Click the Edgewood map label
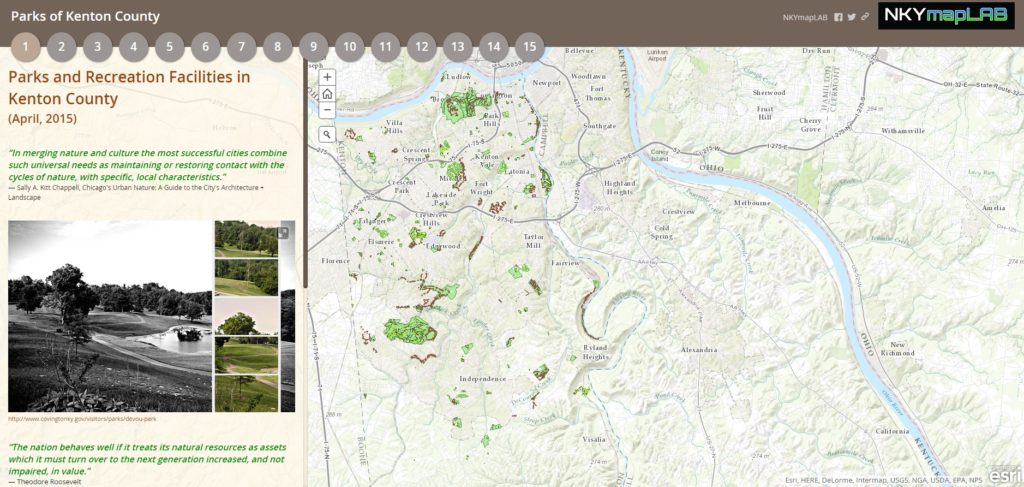The width and height of the screenshot is (1024, 487). click(445, 246)
